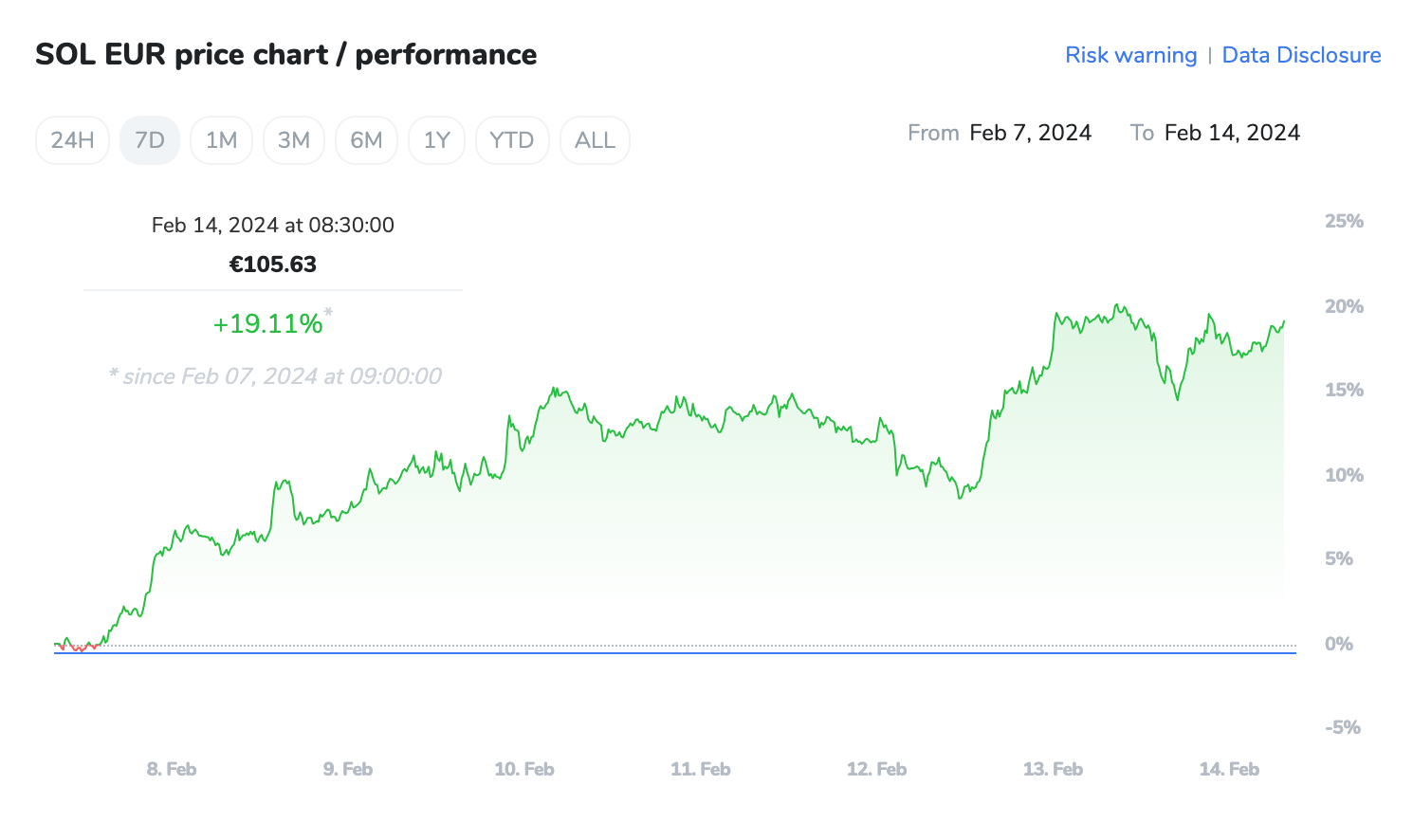Click the €105.63 price readout
Viewport: 1413px width, 840px height.
coord(273,265)
